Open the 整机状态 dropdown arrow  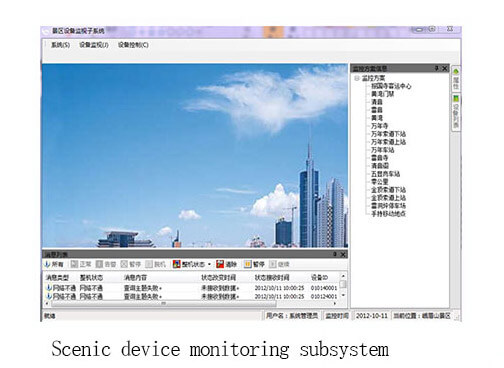pyautogui.click(x=209, y=264)
